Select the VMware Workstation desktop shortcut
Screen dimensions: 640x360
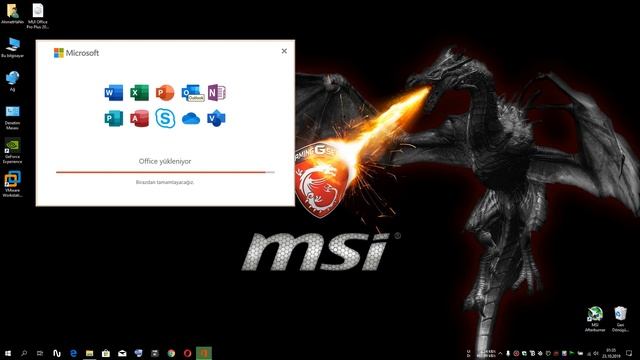pos(12,184)
